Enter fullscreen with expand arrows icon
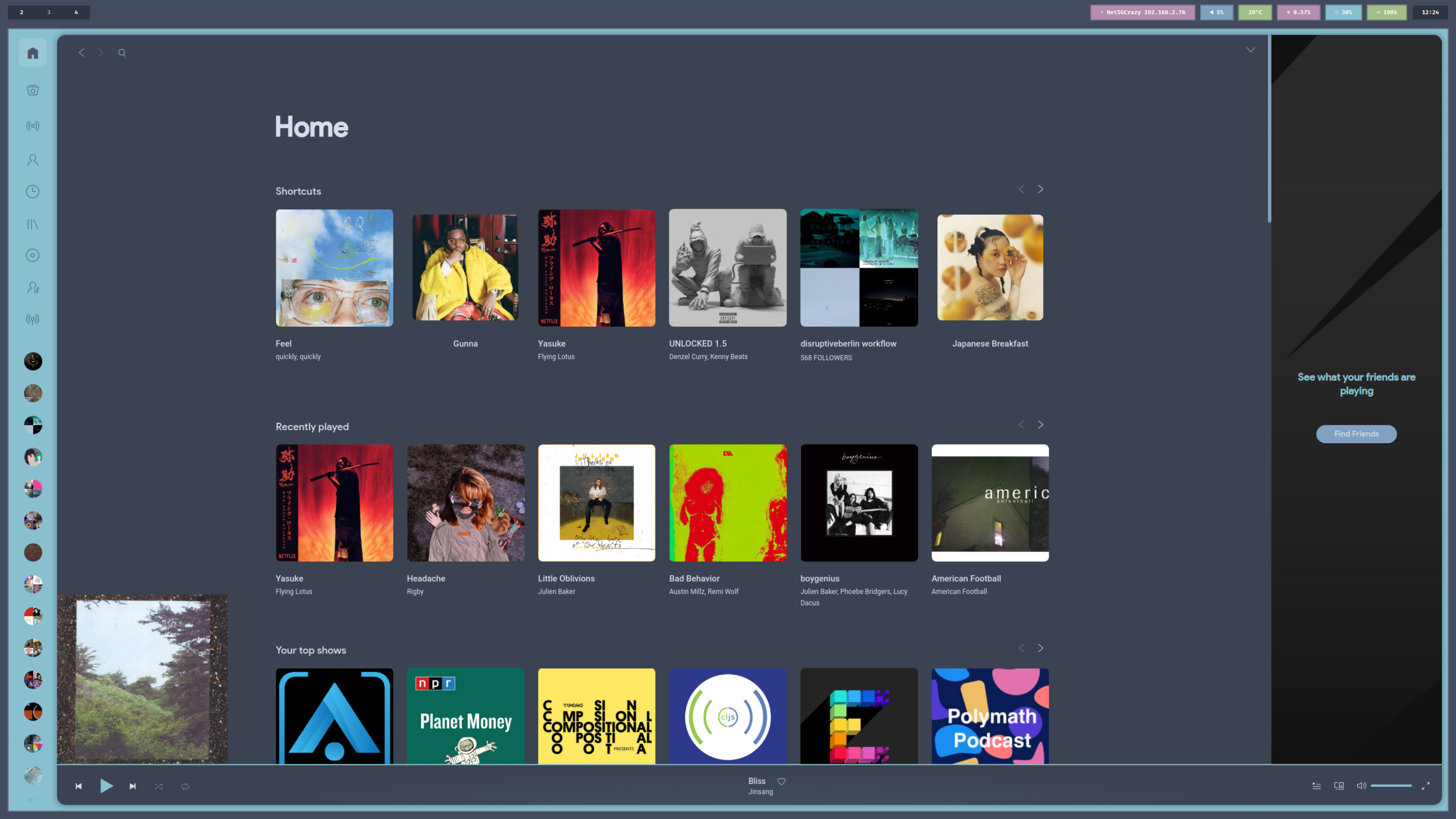The image size is (1456, 819). coord(1426,786)
